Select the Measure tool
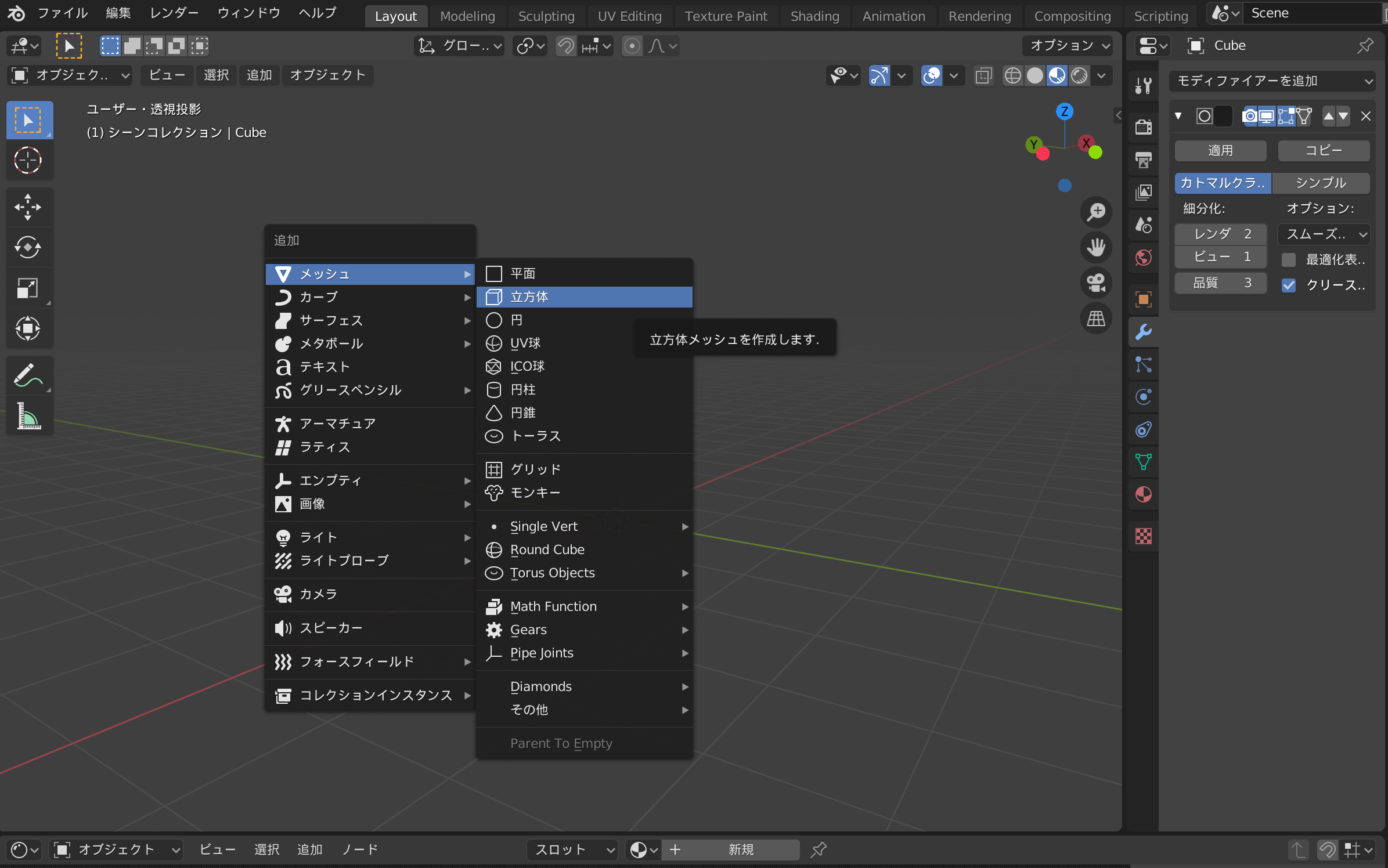Viewport: 1388px width, 868px height. 27,417
